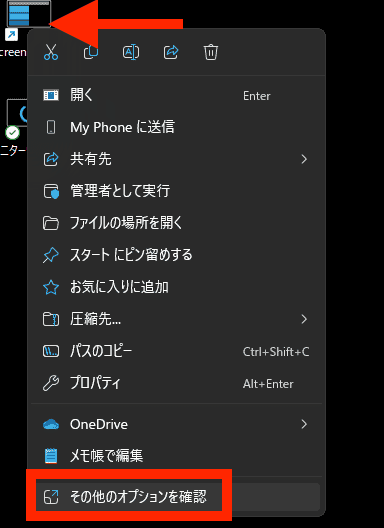
Task: Open the 圧縮先... submenu
Action: [x=177, y=319]
